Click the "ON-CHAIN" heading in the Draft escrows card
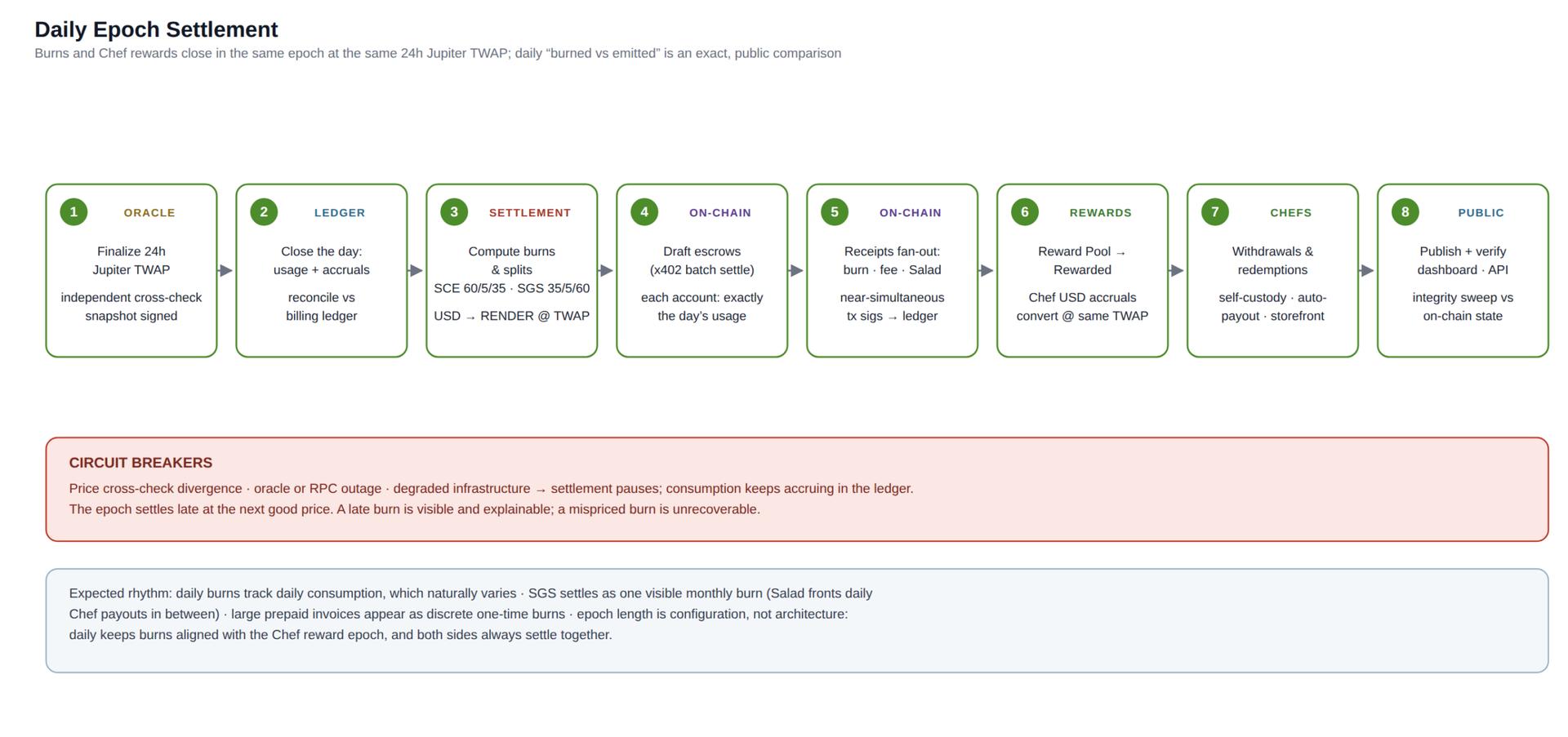The height and width of the screenshot is (737, 1568). 720,213
